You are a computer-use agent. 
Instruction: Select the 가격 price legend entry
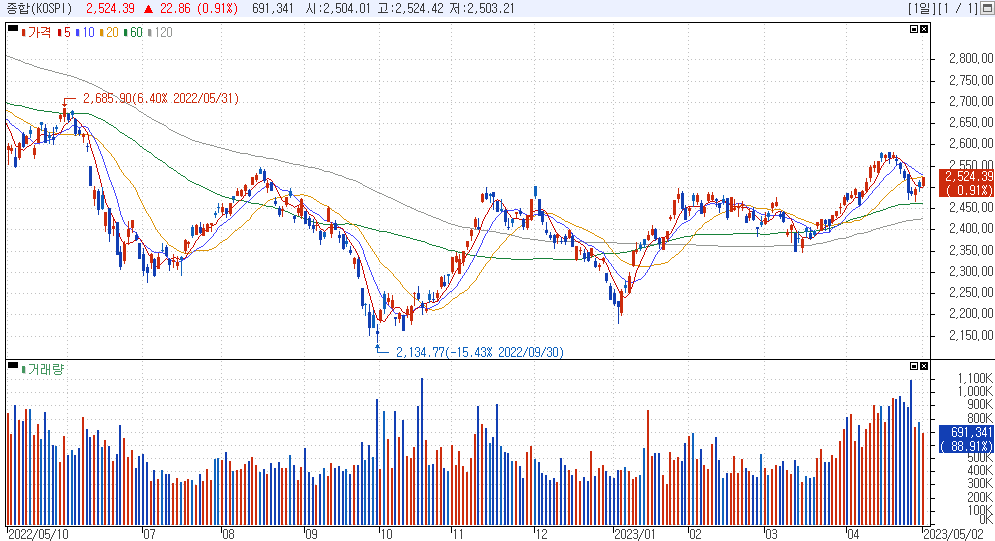(37, 32)
